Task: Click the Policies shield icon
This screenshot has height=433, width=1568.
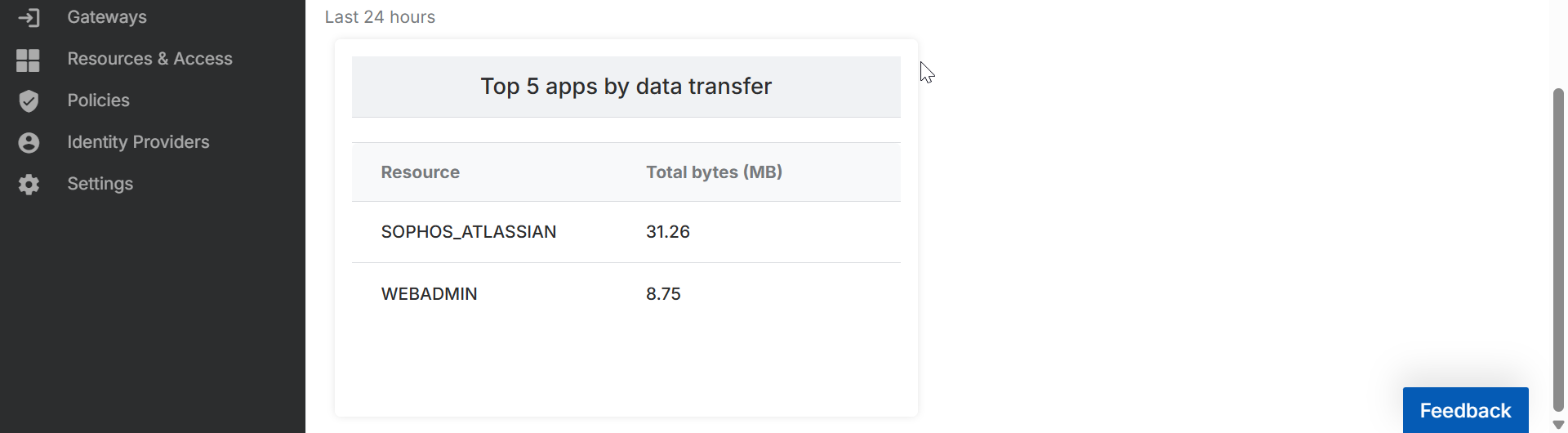Action: 29,100
